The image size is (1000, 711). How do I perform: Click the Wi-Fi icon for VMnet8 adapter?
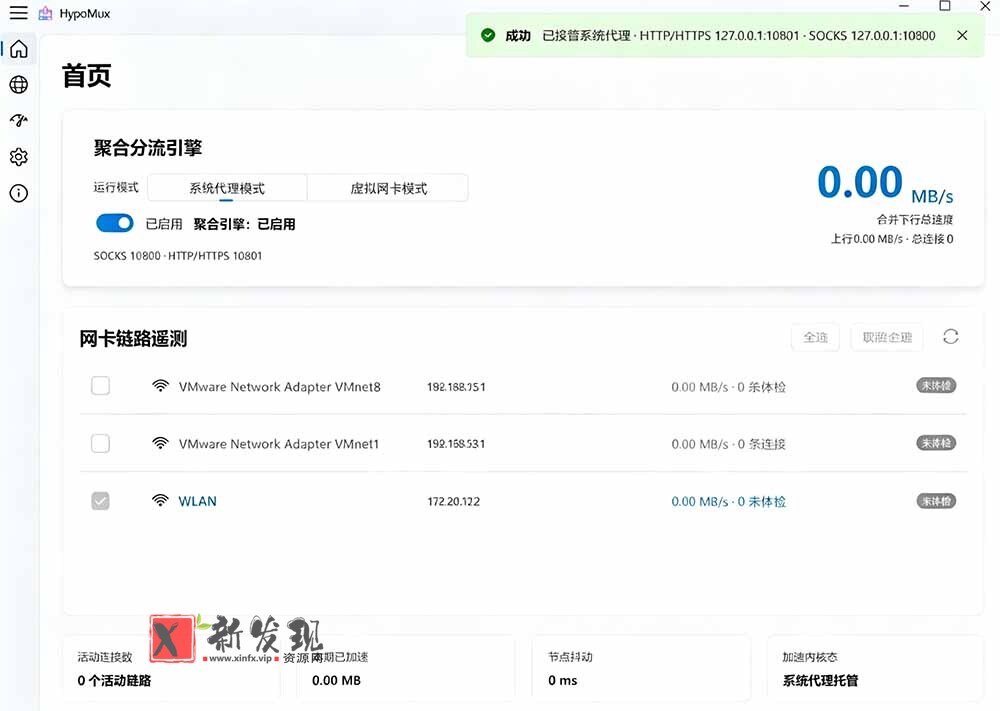(x=160, y=386)
